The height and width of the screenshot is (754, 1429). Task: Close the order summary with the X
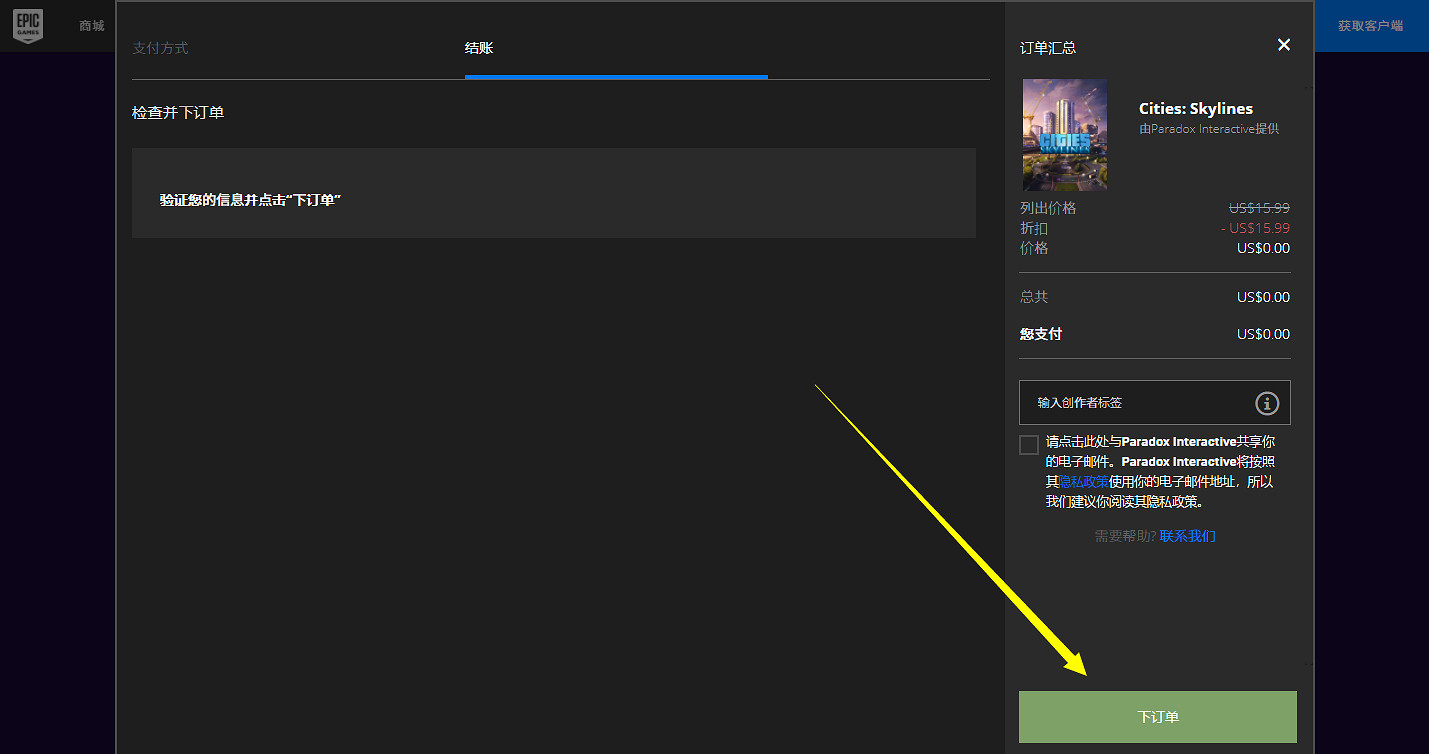1284,45
